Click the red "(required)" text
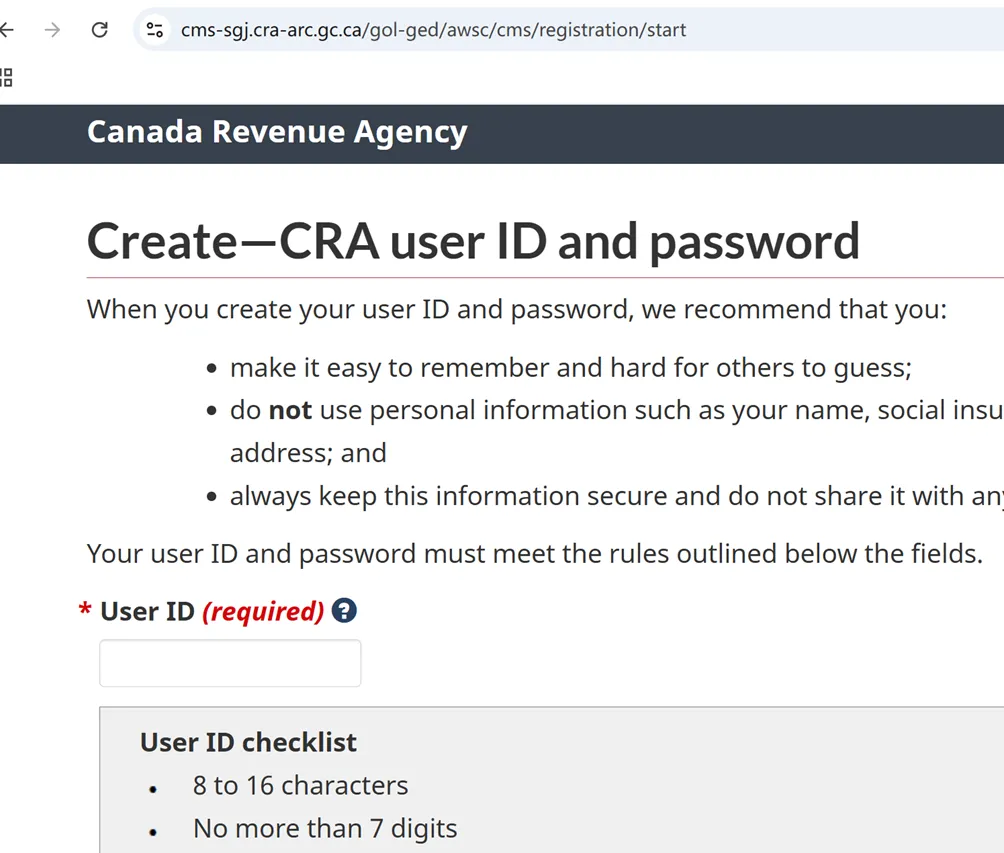Screen dimensions: 1004x853 [x=263, y=611]
